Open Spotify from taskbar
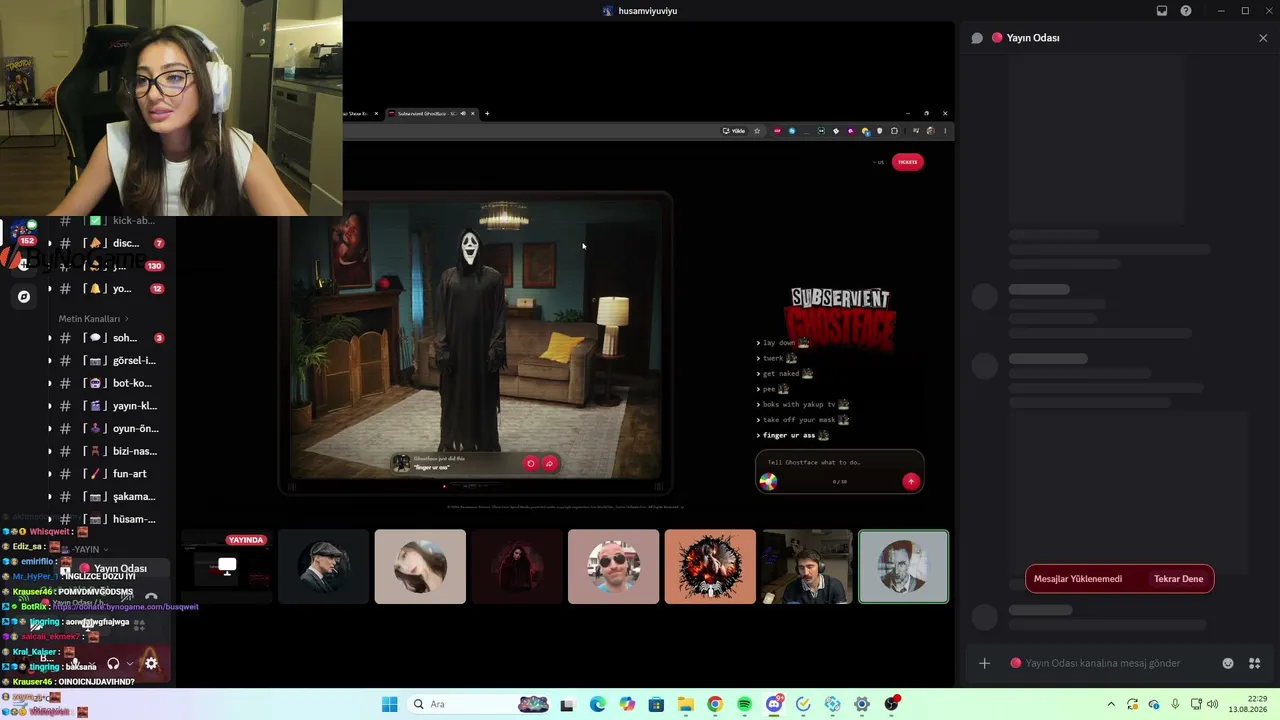 744,704
